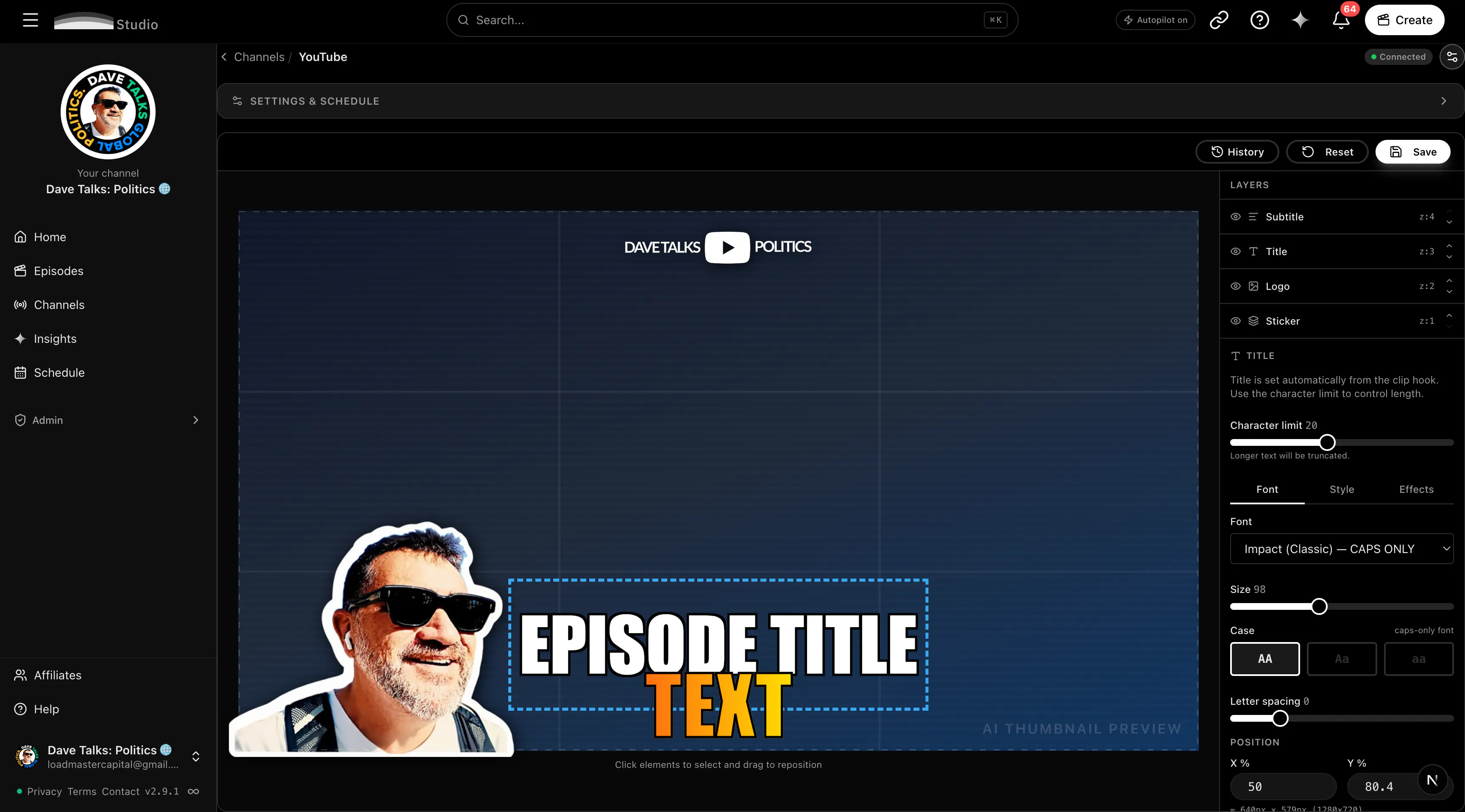The width and height of the screenshot is (1465, 812).
Task: Select the Dave Talks Politics logo on canvas
Action: click(x=718, y=247)
